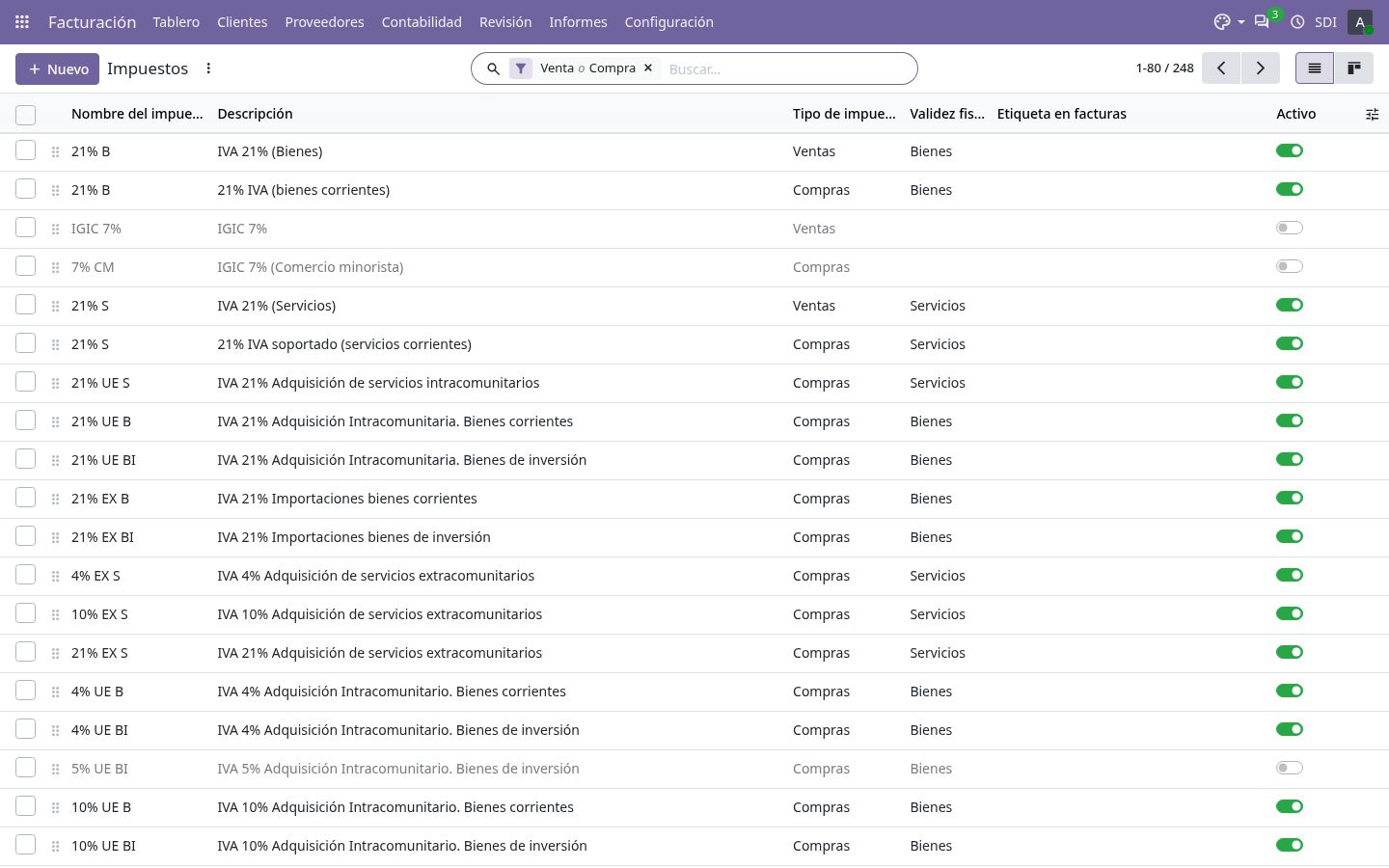Image resolution: width=1389 pixels, height=868 pixels.
Task: Switch to kanban view
Action: (1354, 68)
